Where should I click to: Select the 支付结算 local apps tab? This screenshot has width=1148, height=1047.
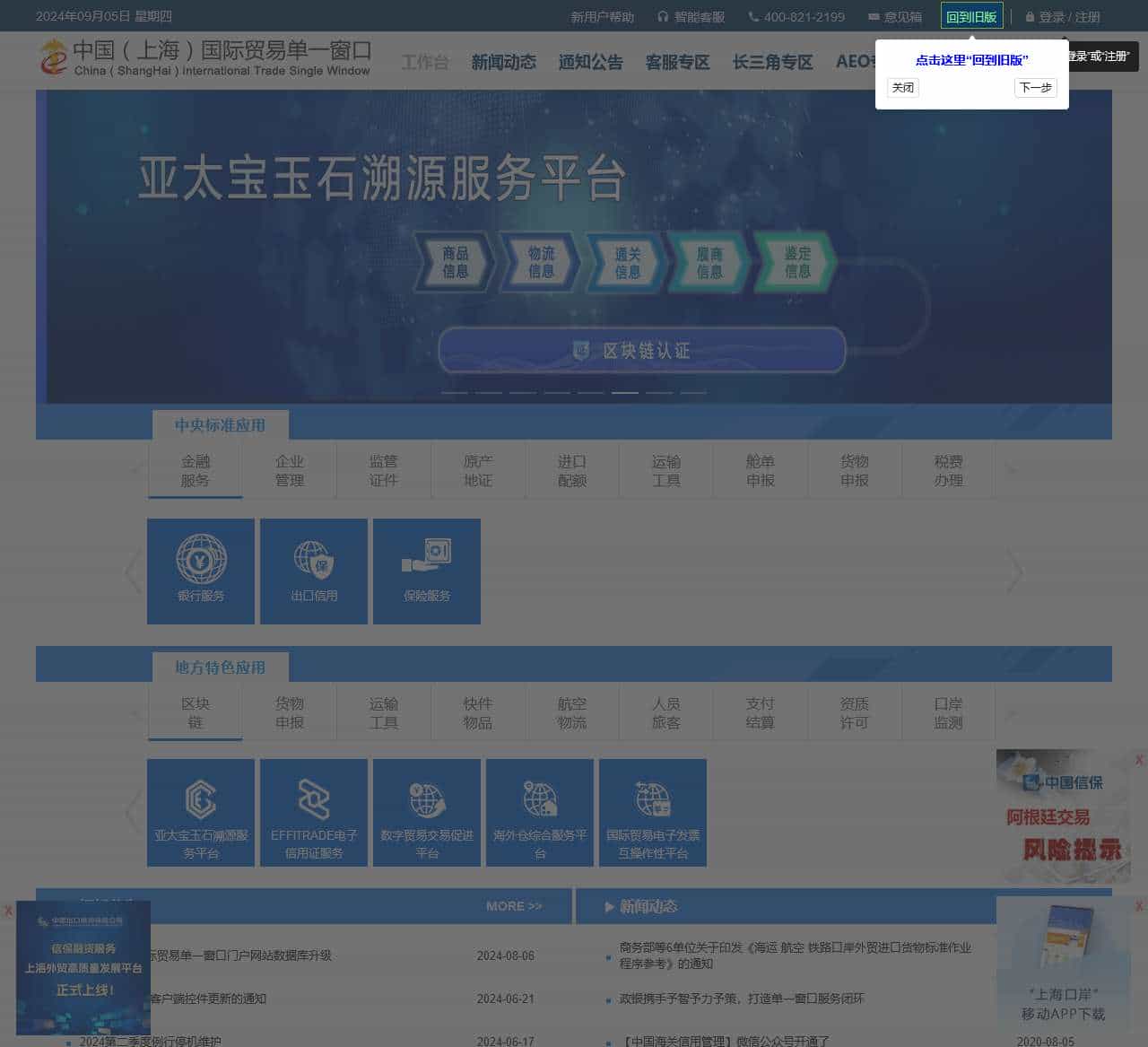pyautogui.click(x=761, y=713)
